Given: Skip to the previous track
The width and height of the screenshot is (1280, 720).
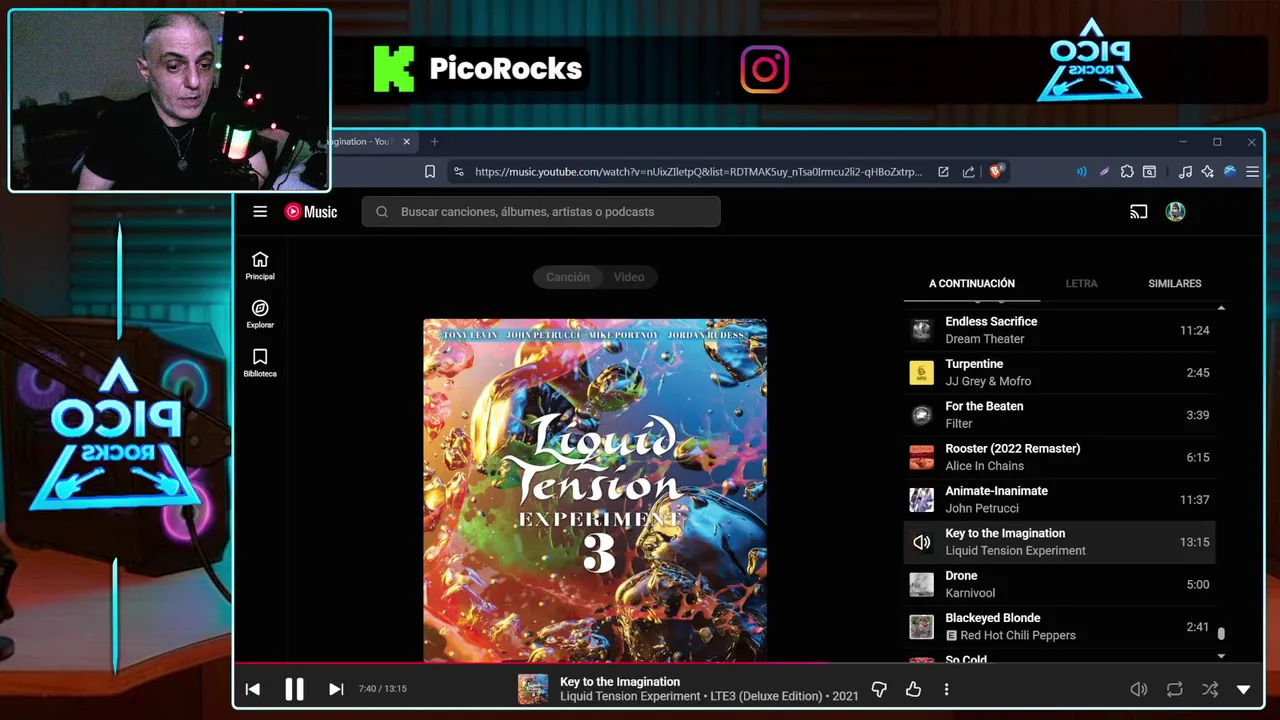Looking at the screenshot, I should [x=253, y=689].
